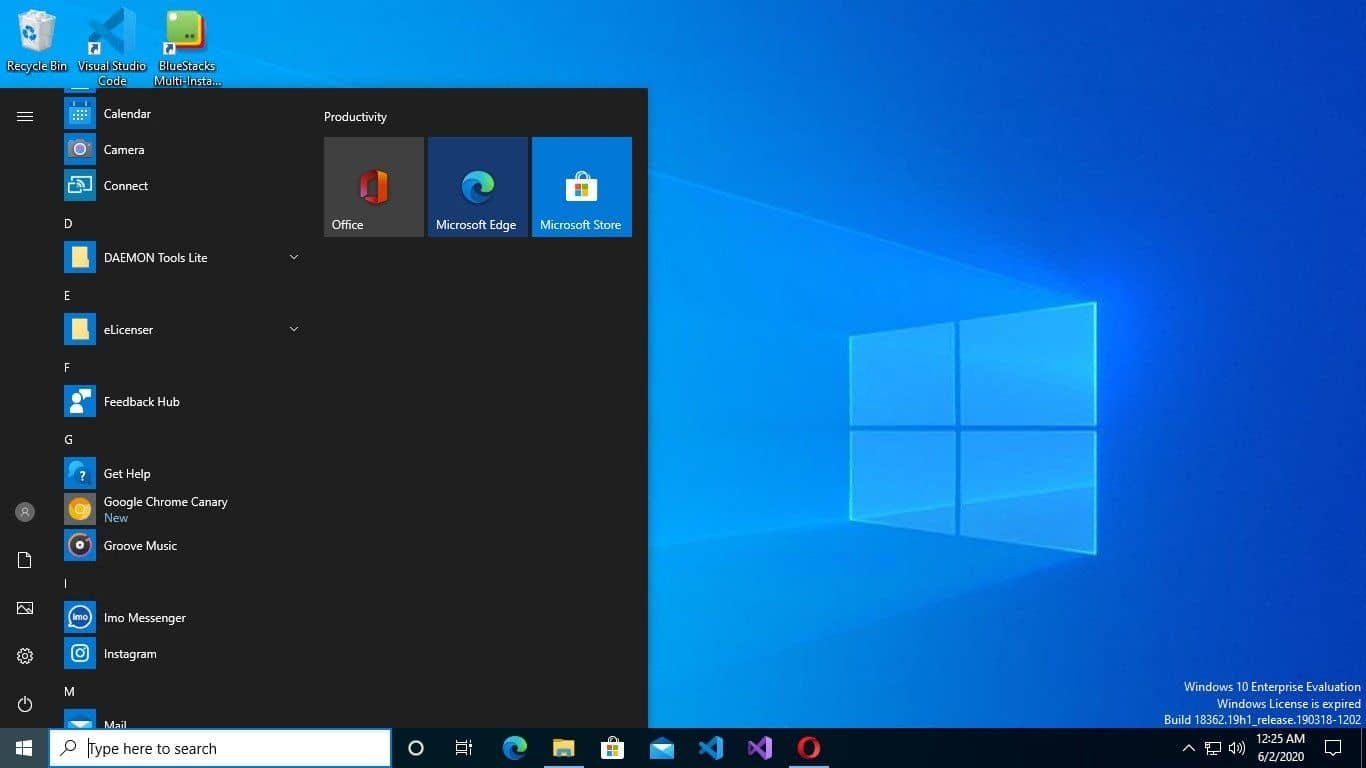Launch Imo Messenger from the app list
The image size is (1366, 768).
(182, 618)
